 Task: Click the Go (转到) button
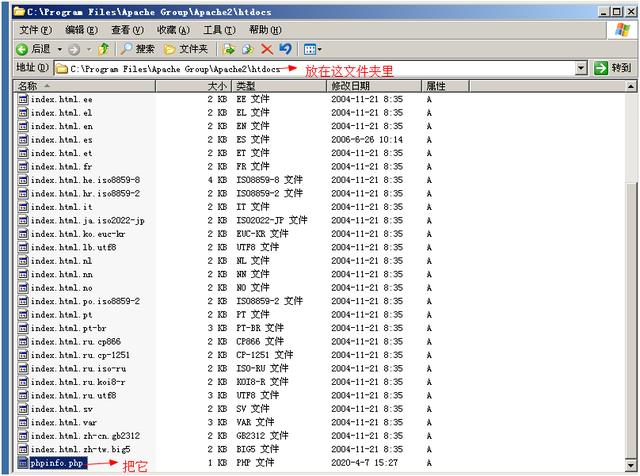point(612,68)
